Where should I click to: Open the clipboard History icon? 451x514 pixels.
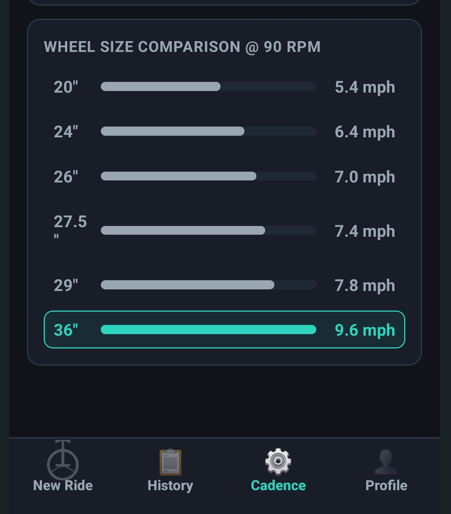170,462
